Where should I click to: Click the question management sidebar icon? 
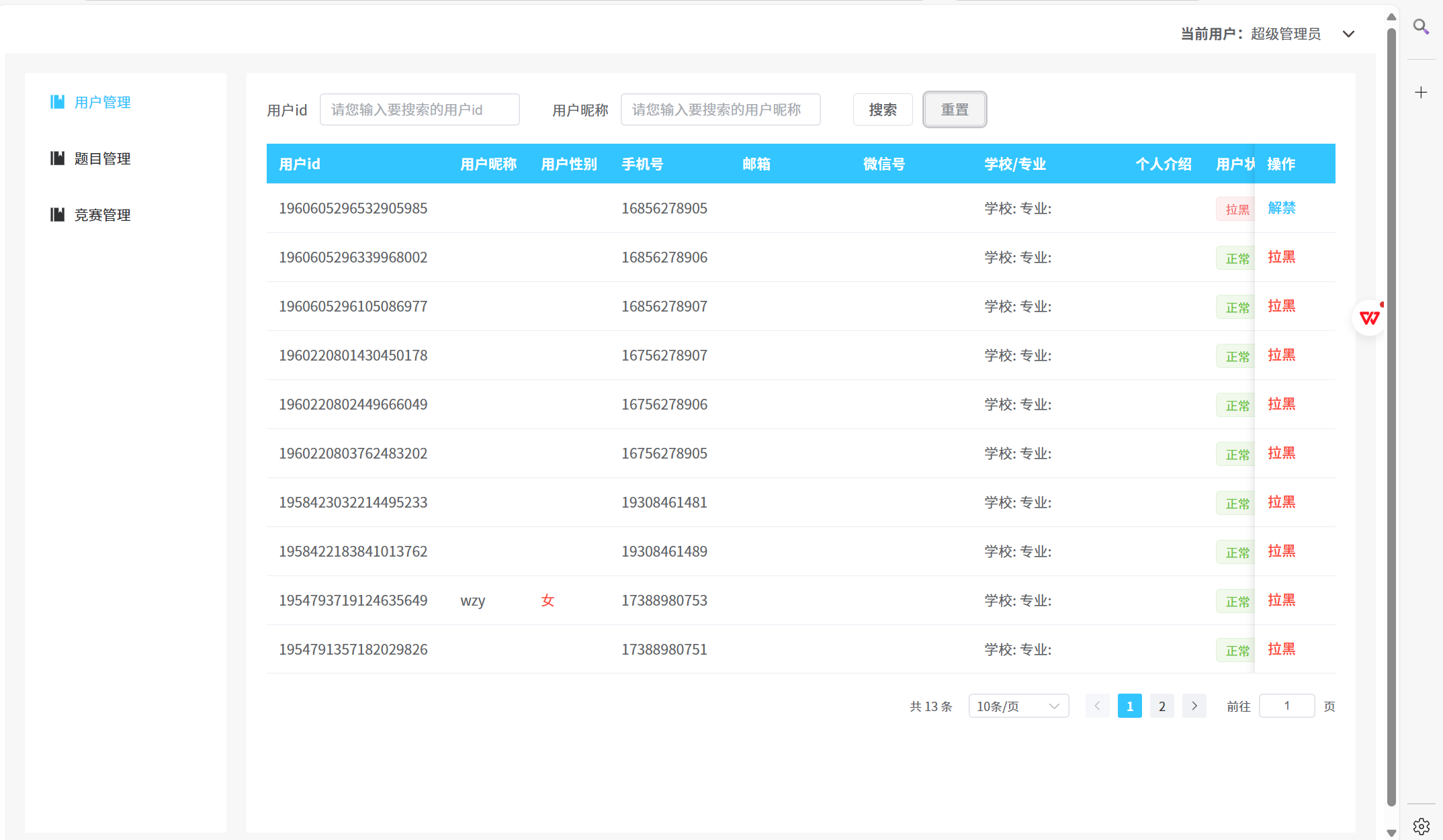tap(58, 158)
